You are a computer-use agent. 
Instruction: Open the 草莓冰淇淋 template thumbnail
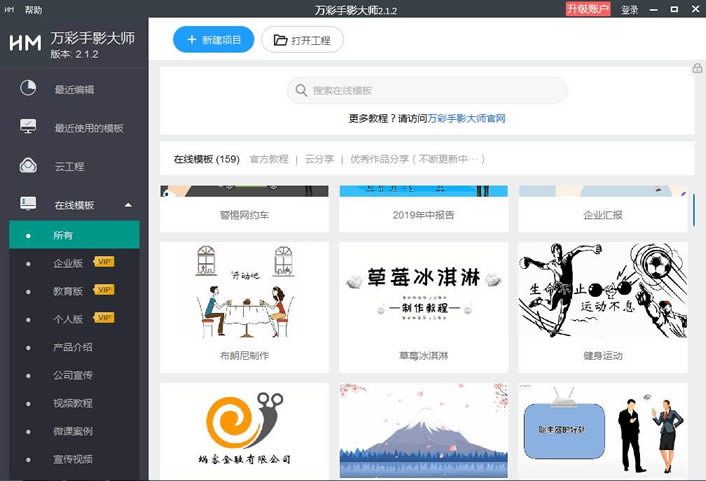pyautogui.click(x=424, y=291)
